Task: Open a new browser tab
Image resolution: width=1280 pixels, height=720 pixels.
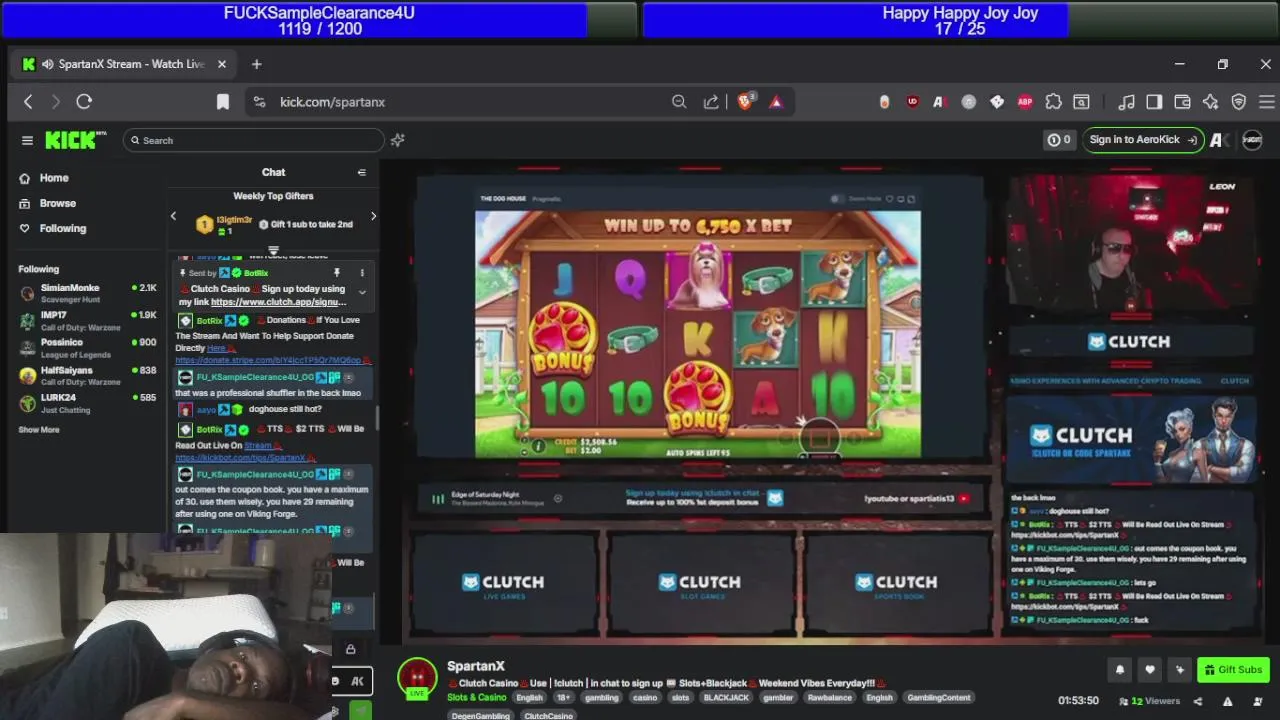Action: tap(256, 64)
